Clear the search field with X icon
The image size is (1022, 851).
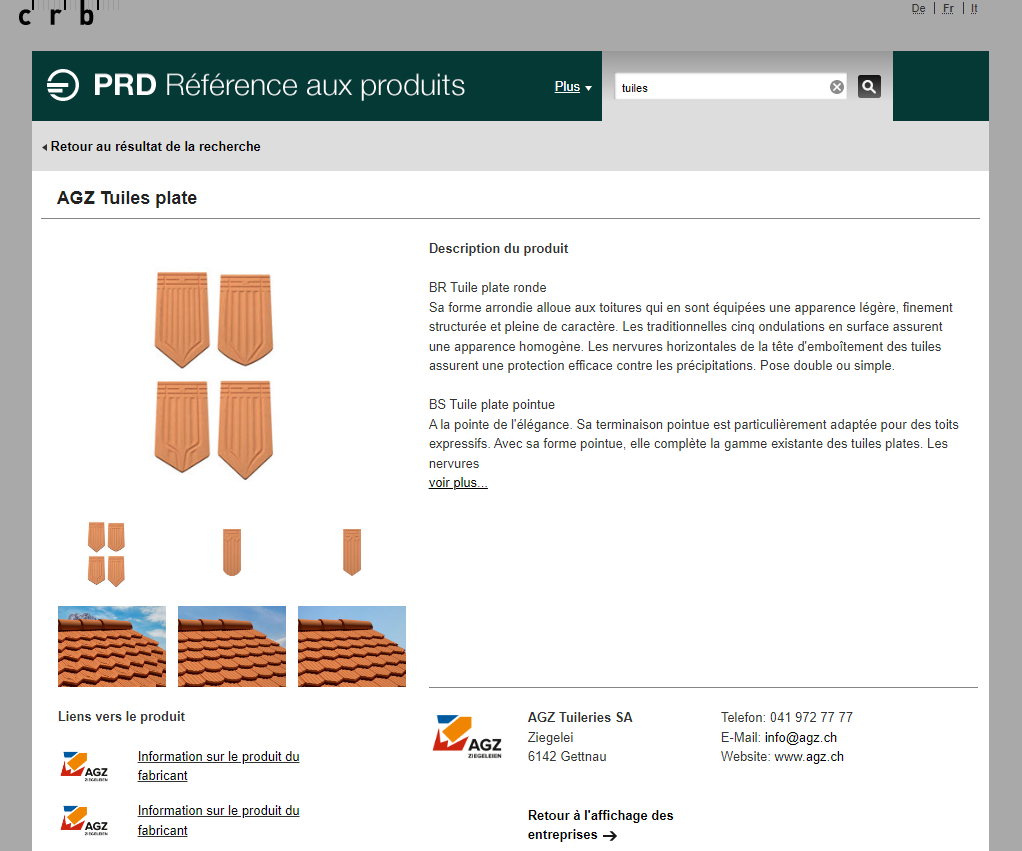click(x=837, y=87)
